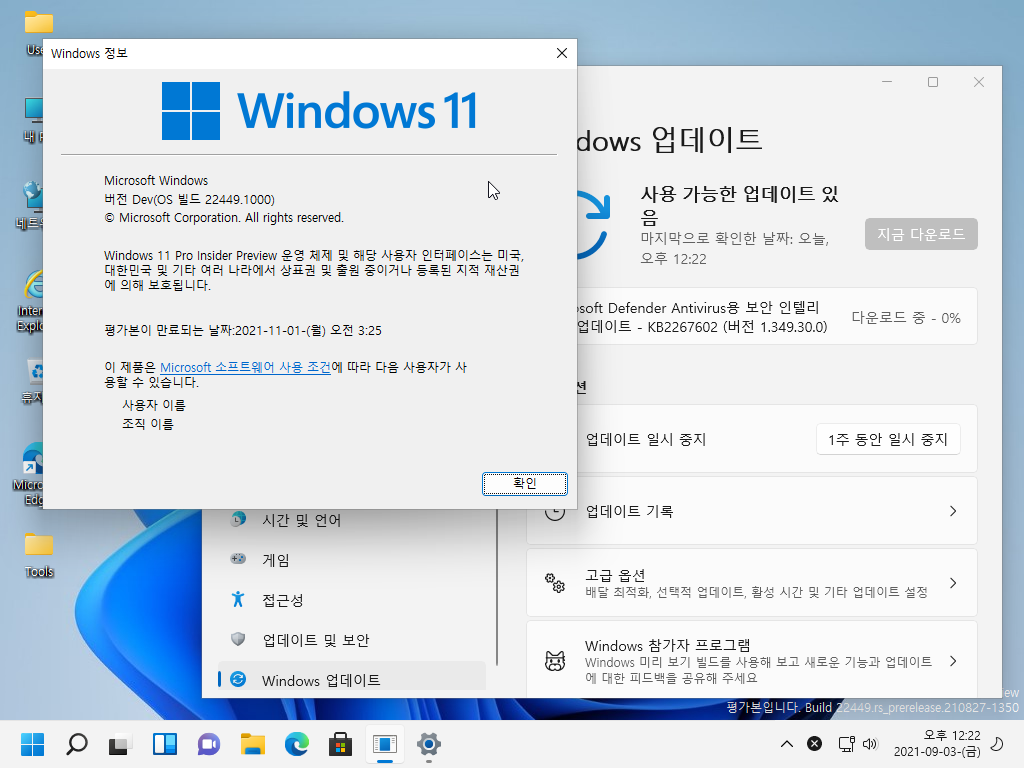Click the network tray icon
This screenshot has height=768, width=1024.
point(846,744)
